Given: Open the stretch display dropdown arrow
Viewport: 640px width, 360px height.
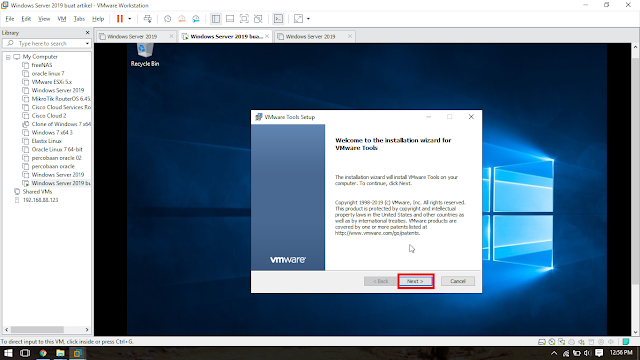Looking at the screenshot, I should coord(308,19).
